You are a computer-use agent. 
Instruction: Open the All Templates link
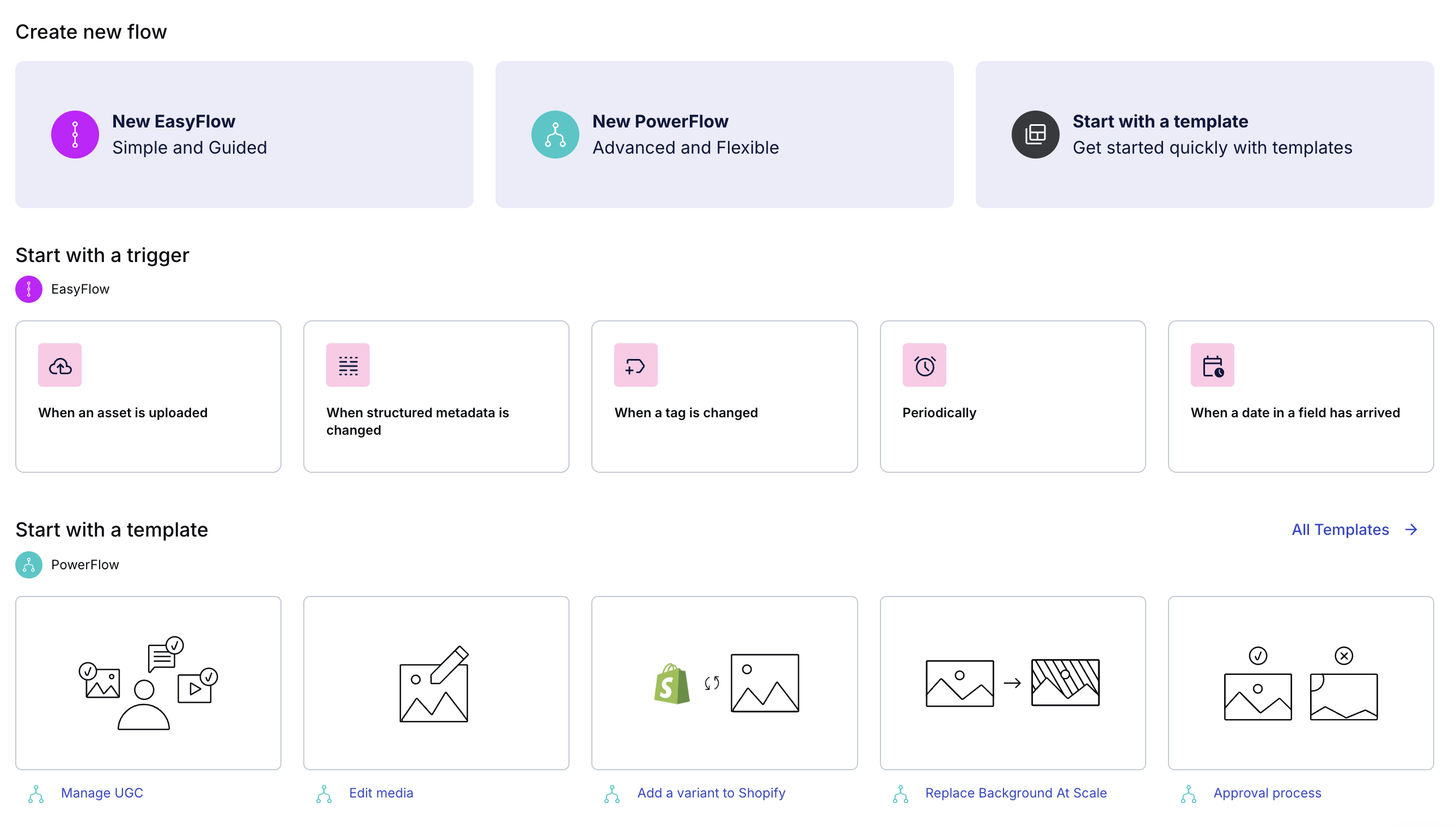[x=1339, y=529]
